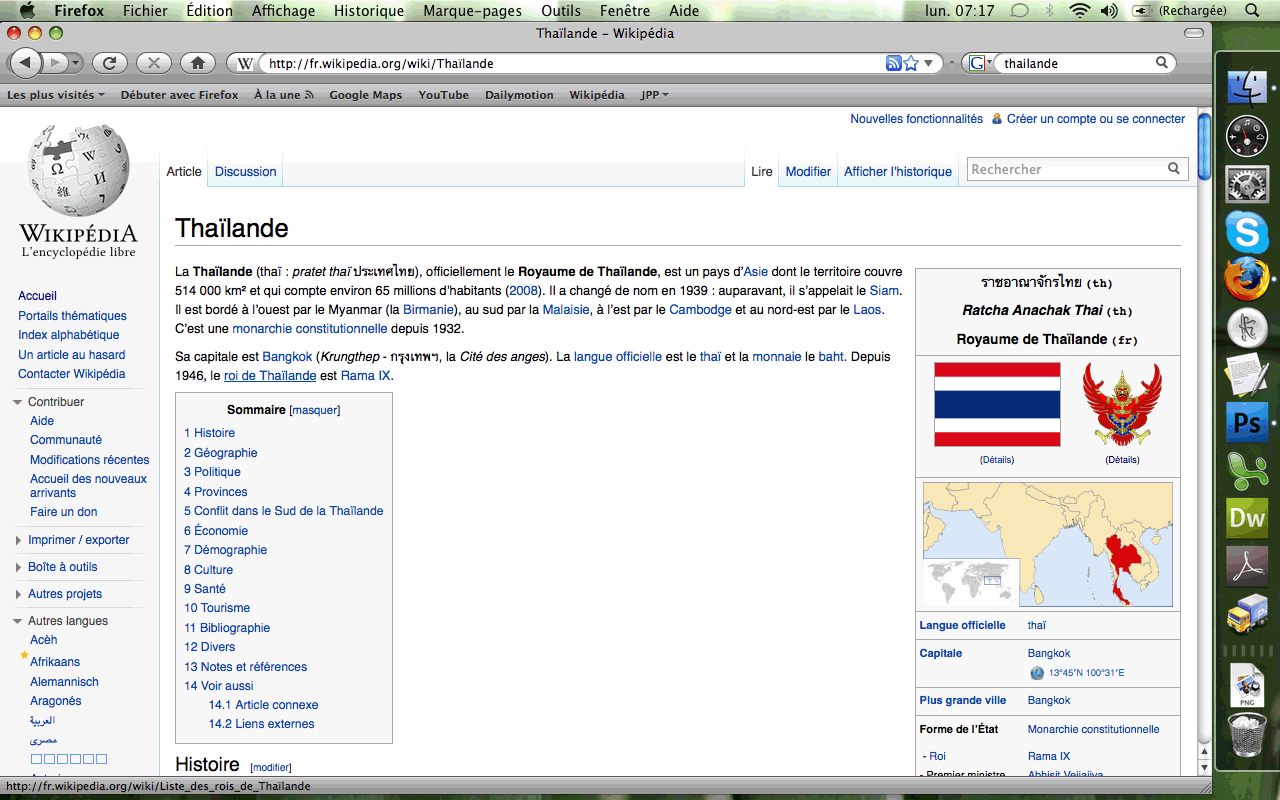Reload the page with the refresh button

[110, 63]
